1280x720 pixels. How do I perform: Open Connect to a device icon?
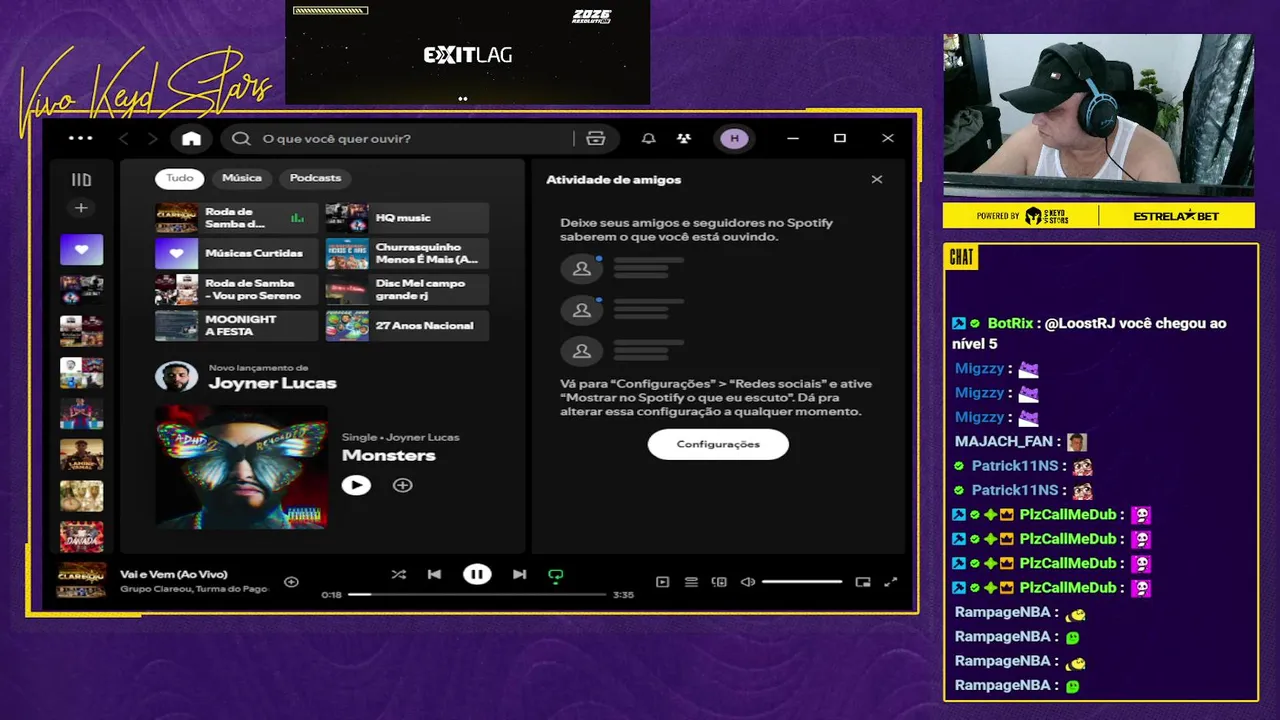point(719,582)
